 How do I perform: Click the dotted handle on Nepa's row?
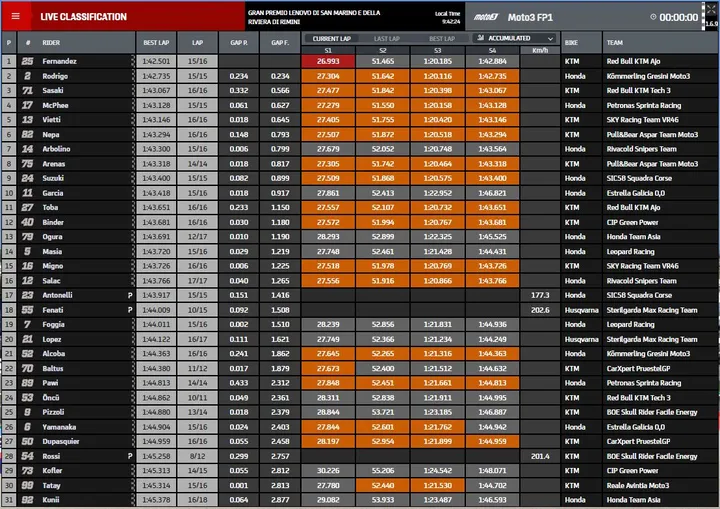coord(133,134)
